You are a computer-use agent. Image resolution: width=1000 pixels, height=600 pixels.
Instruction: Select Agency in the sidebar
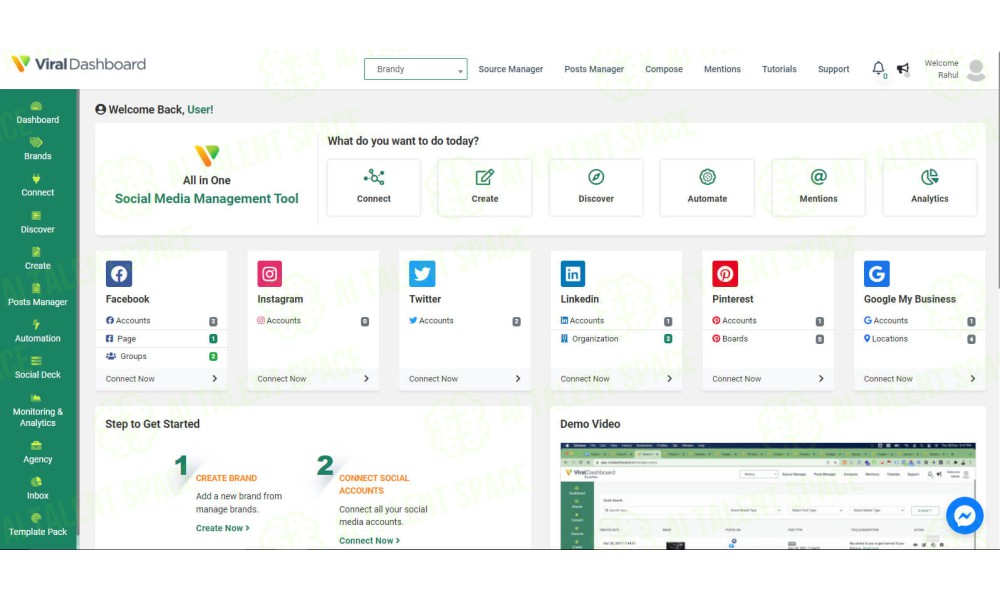38,453
